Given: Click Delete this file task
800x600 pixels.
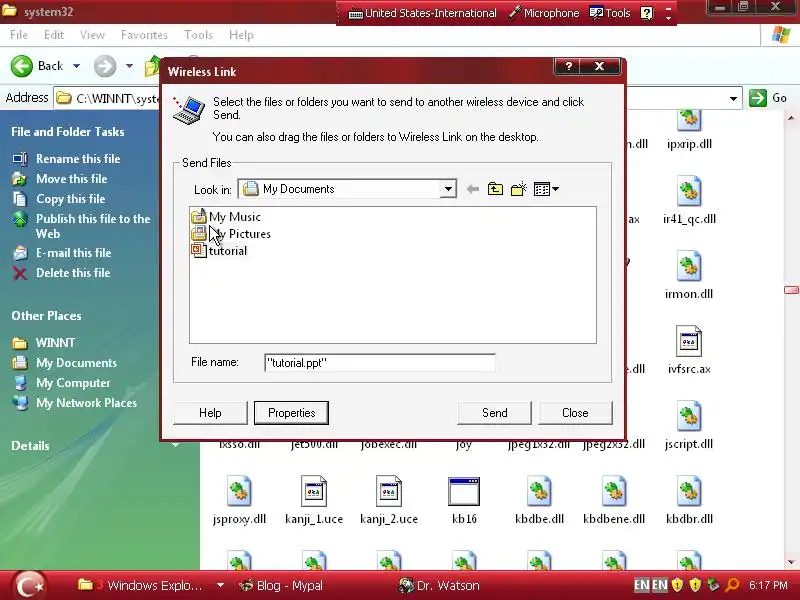Looking at the screenshot, I should coord(73,273).
